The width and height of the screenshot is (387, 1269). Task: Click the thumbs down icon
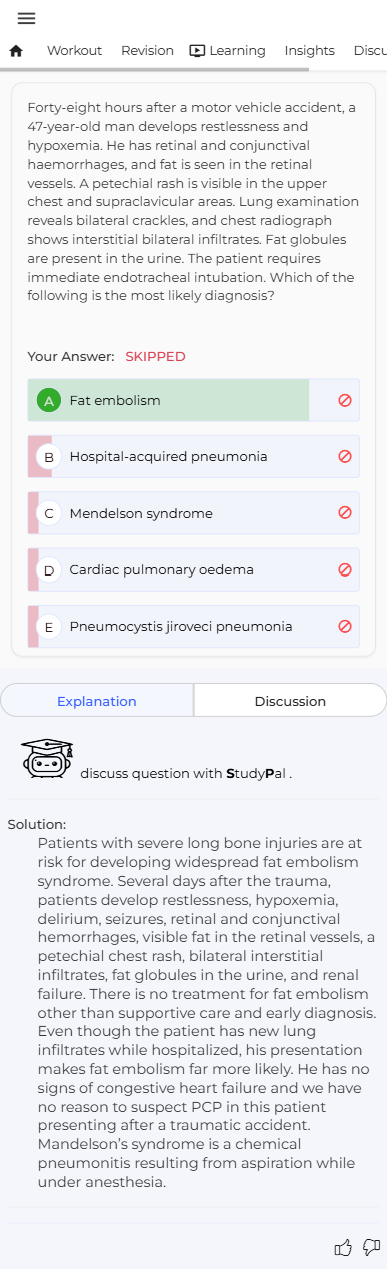(x=371, y=1247)
